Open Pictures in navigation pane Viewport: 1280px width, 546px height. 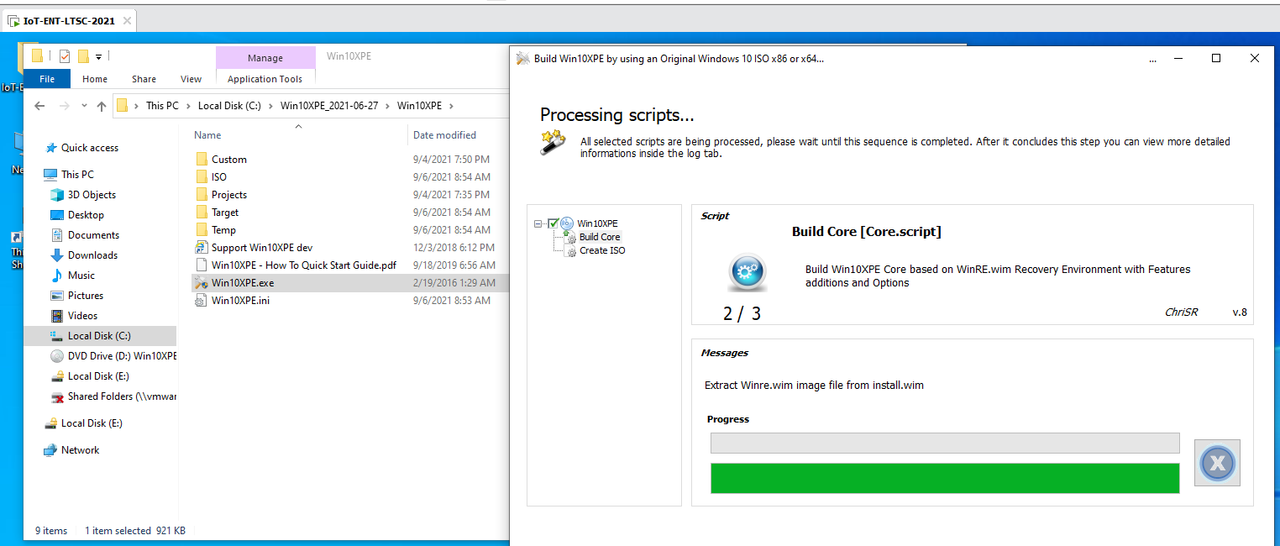pos(85,295)
